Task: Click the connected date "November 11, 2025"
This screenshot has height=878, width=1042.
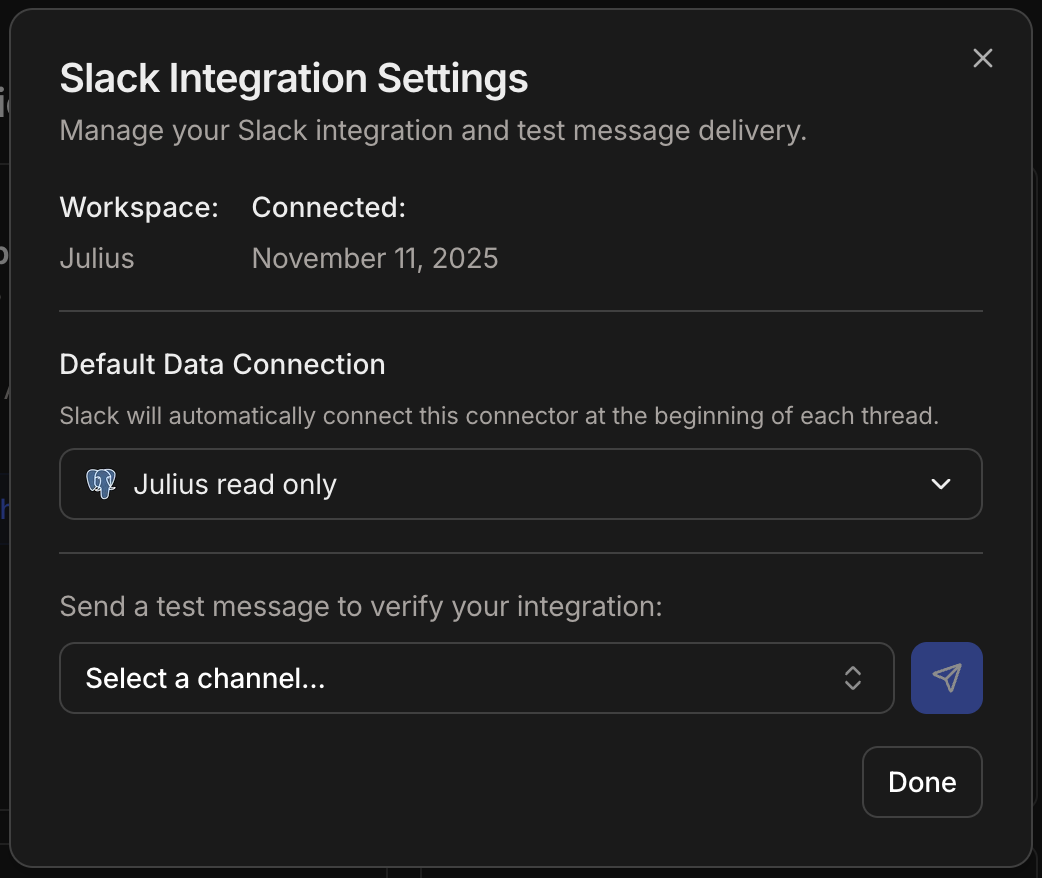Action: point(375,258)
